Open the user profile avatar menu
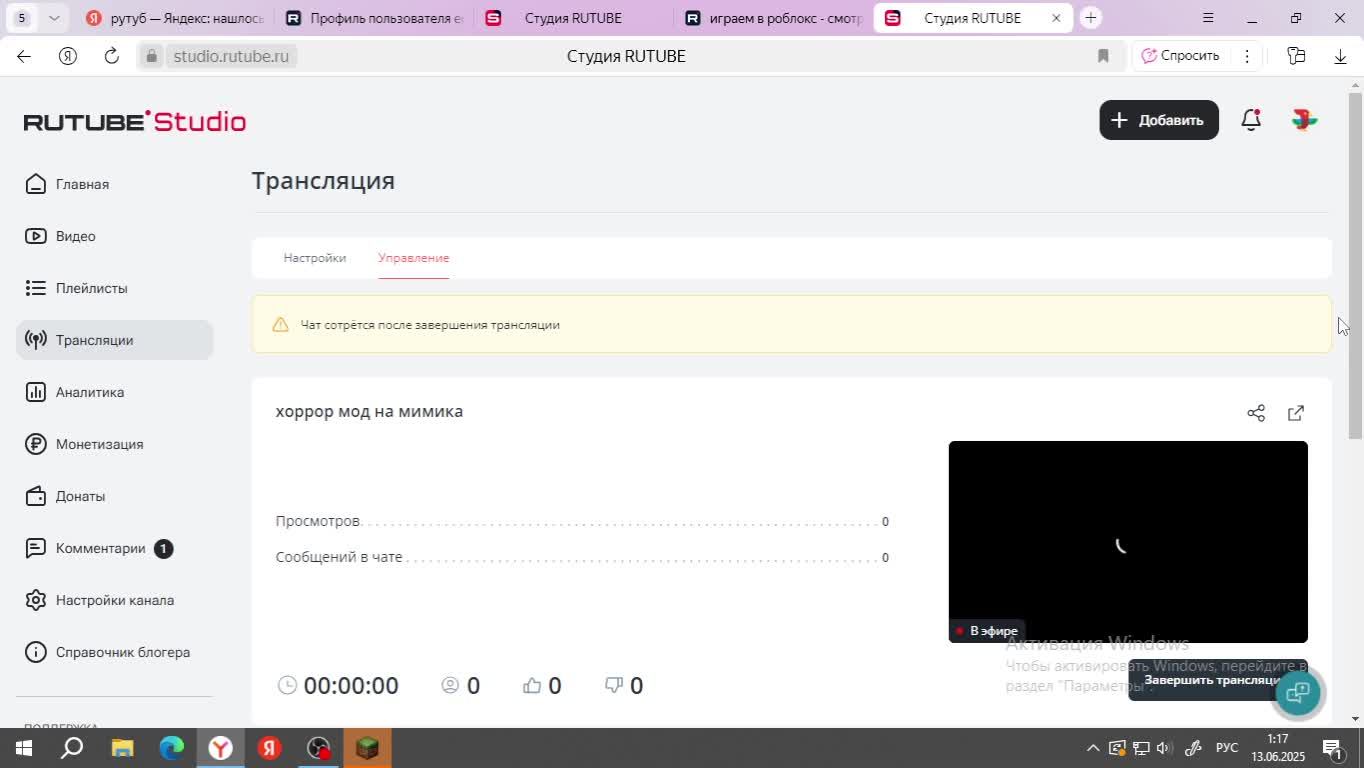Screen dimensions: 1364x768 (x=1304, y=120)
